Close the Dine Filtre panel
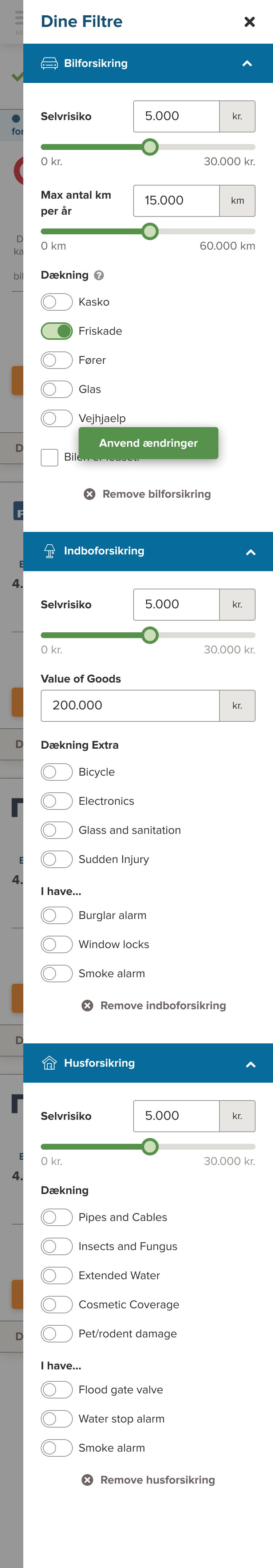The width and height of the screenshot is (273, 1568). coord(249,22)
